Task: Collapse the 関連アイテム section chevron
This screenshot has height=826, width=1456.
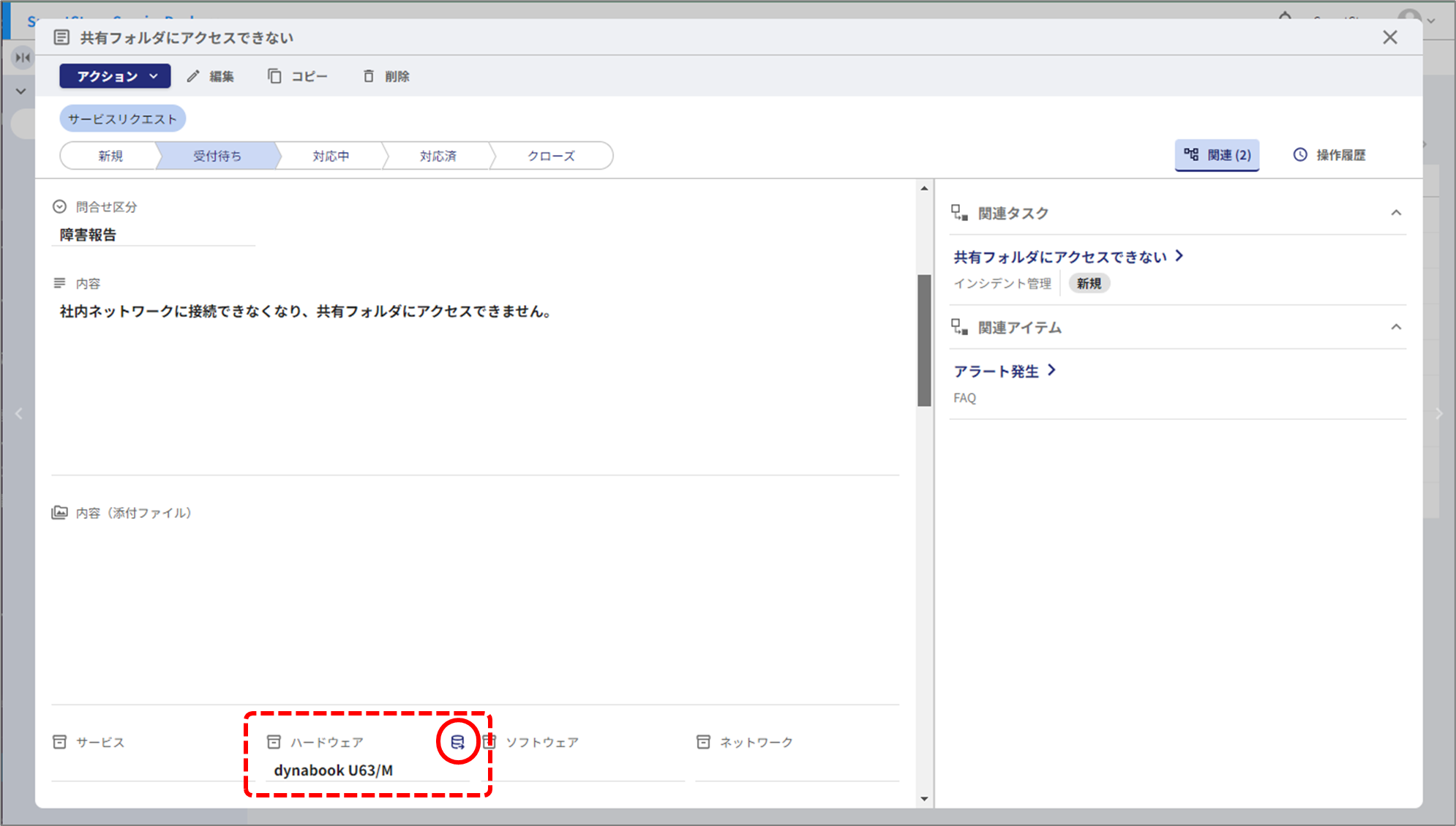Action: tap(1396, 327)
